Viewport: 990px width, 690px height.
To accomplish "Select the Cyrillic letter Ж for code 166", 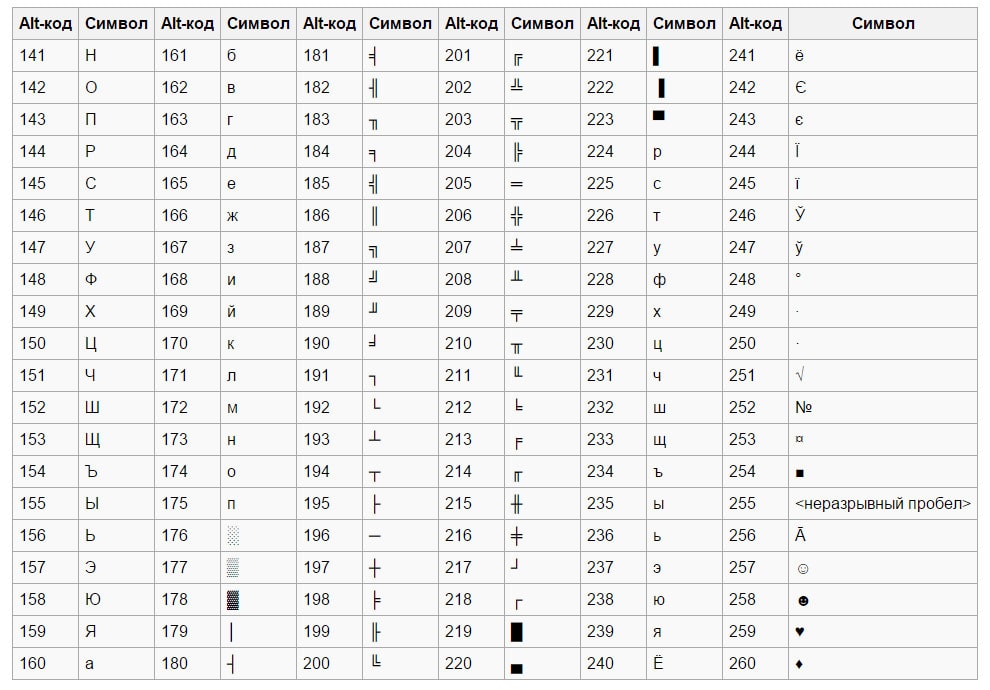I will [232, 217].
